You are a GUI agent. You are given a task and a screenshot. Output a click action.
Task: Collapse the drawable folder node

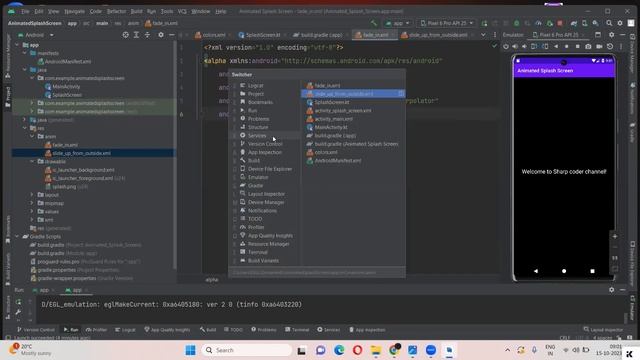tap(32, 162)
